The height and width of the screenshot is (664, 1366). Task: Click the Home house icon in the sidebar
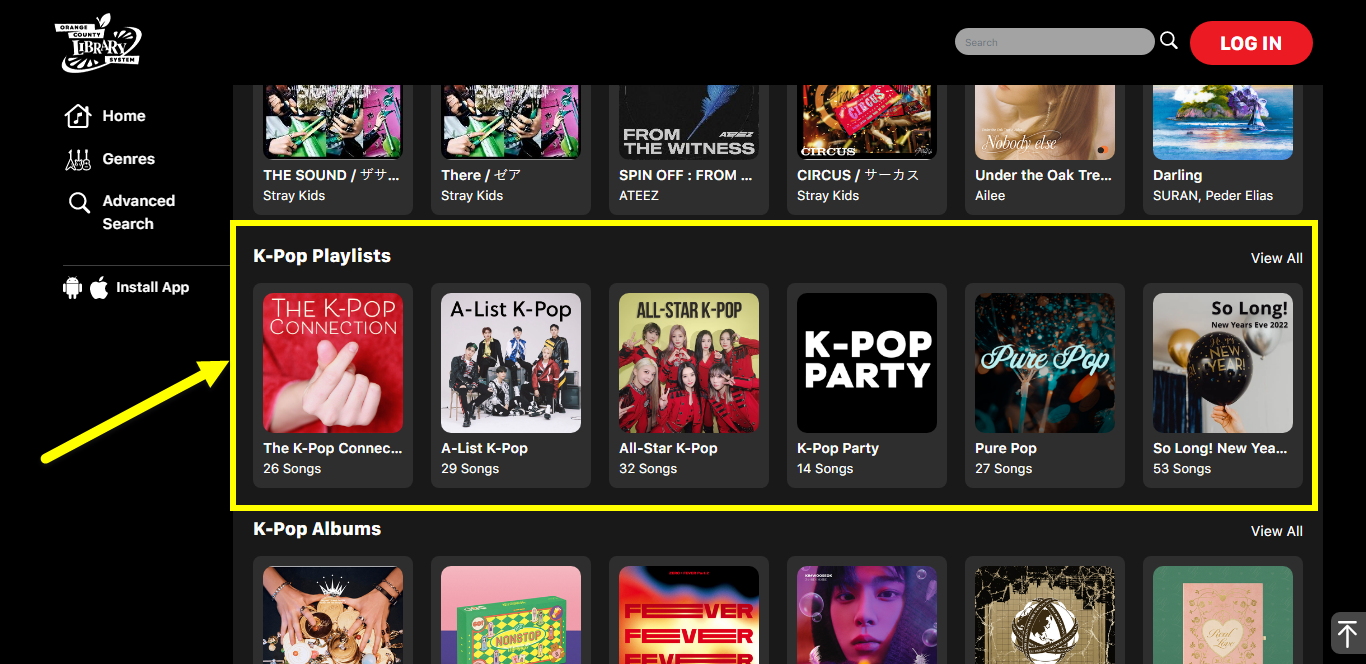(x=78, y=117)
